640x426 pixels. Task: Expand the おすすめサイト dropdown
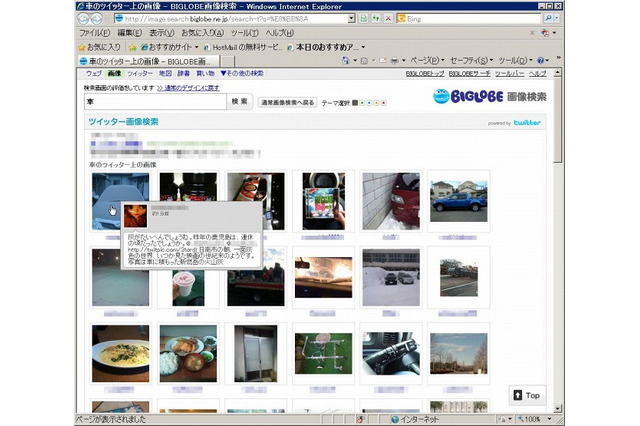coord(196,47)
